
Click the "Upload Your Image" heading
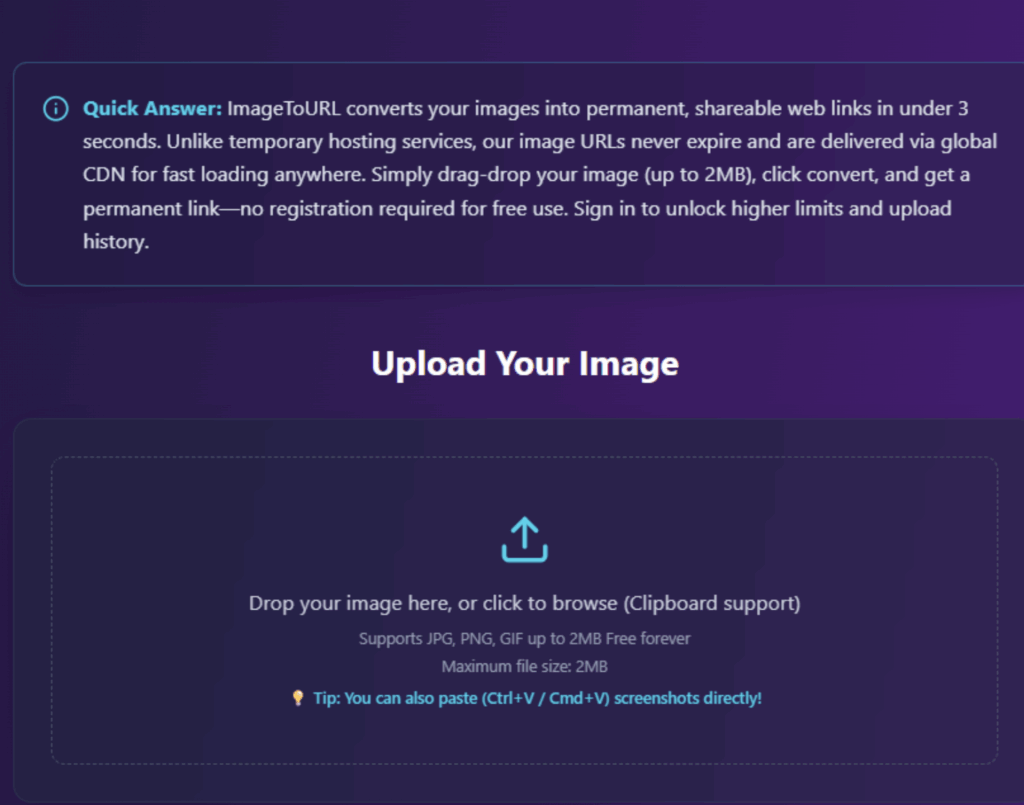pyautogui.click(x=524, y=363)
